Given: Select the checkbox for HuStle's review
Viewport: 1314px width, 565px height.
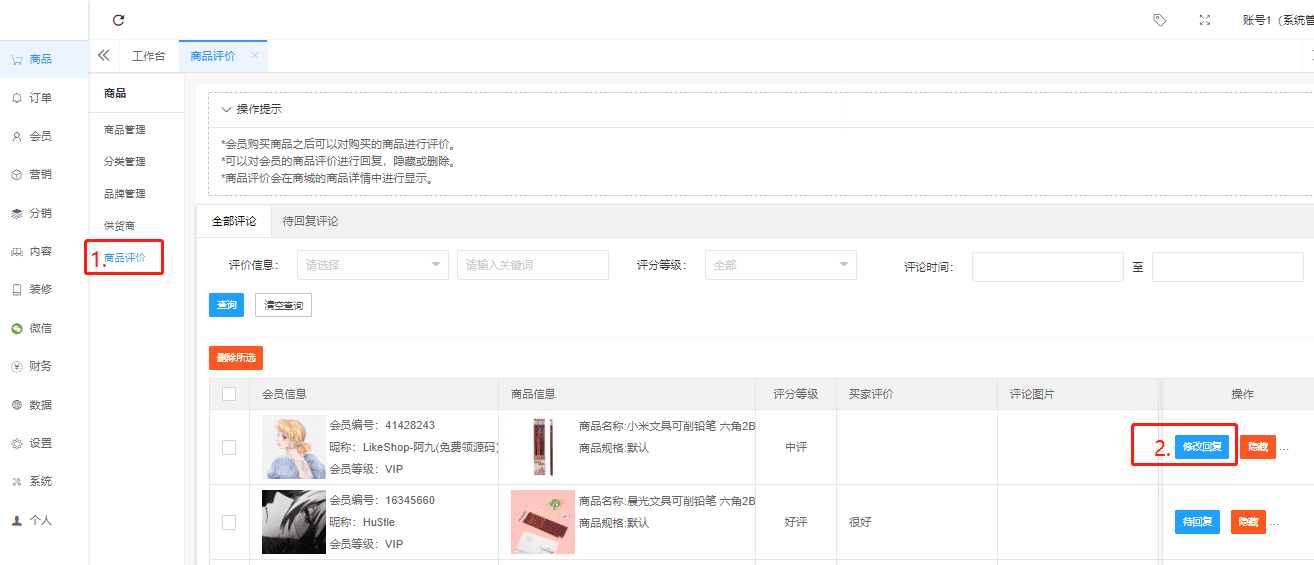Looking at the screenshot, I should 229,522.
